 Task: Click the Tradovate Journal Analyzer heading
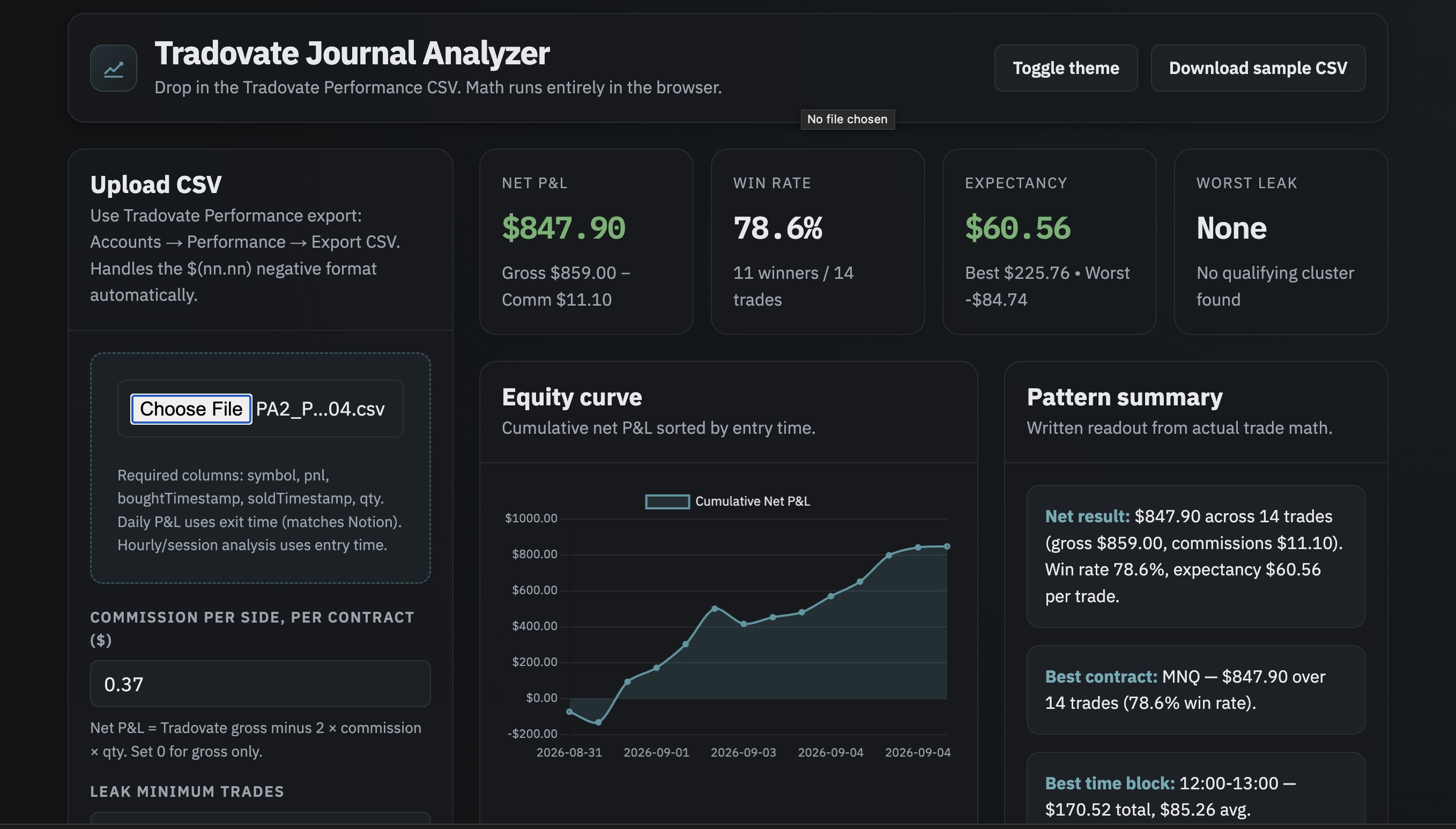(352, 53)
